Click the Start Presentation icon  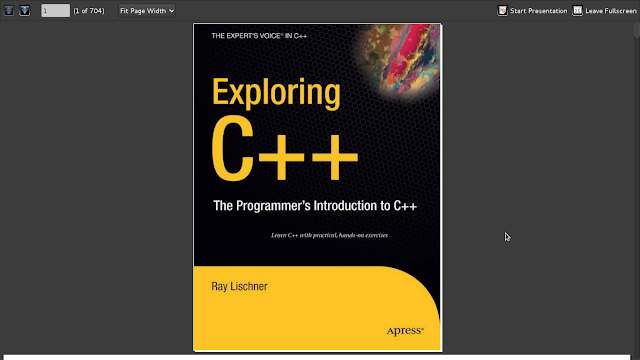[502, 11]
